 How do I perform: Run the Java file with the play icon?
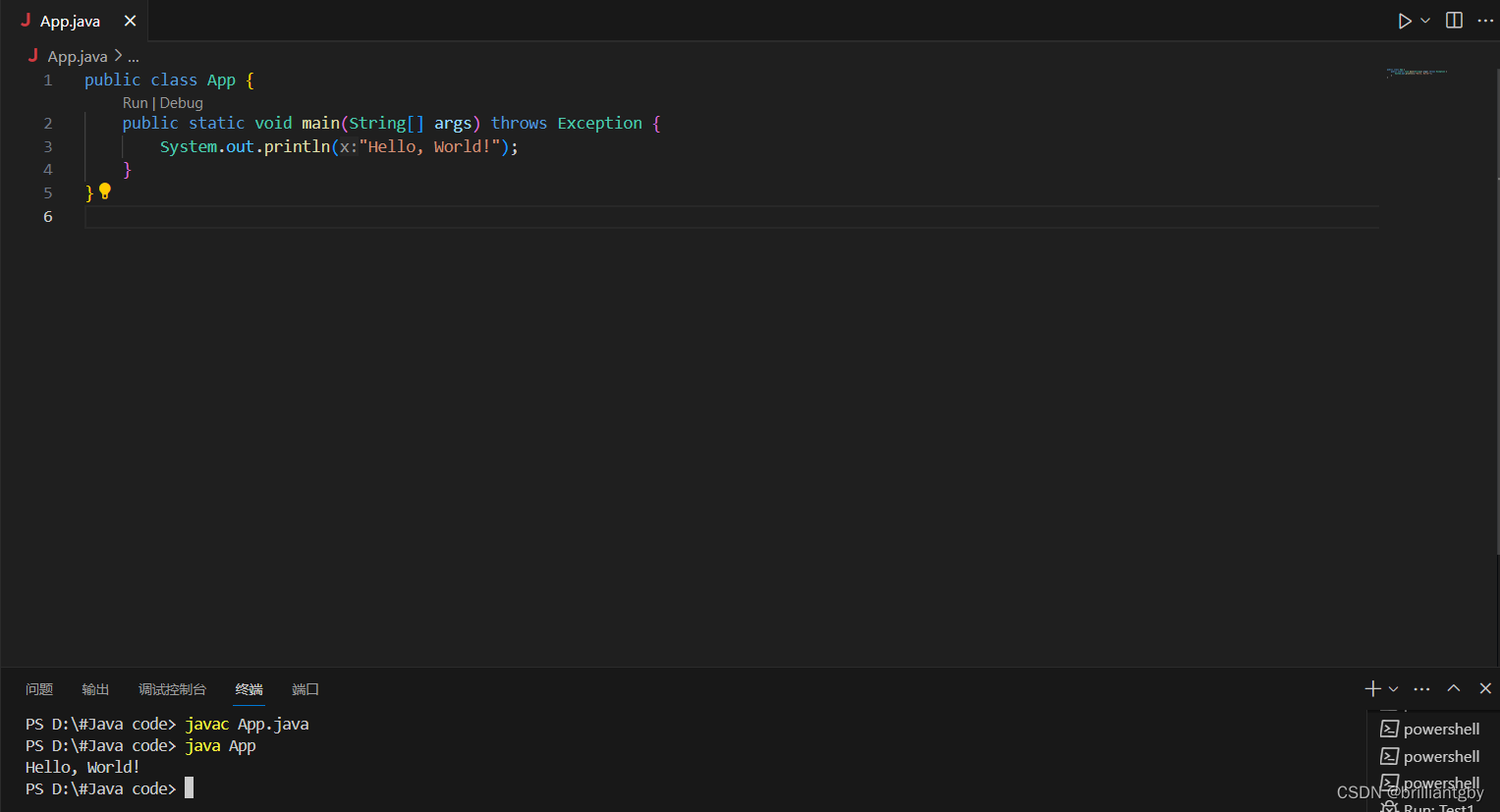point(1405,20)
